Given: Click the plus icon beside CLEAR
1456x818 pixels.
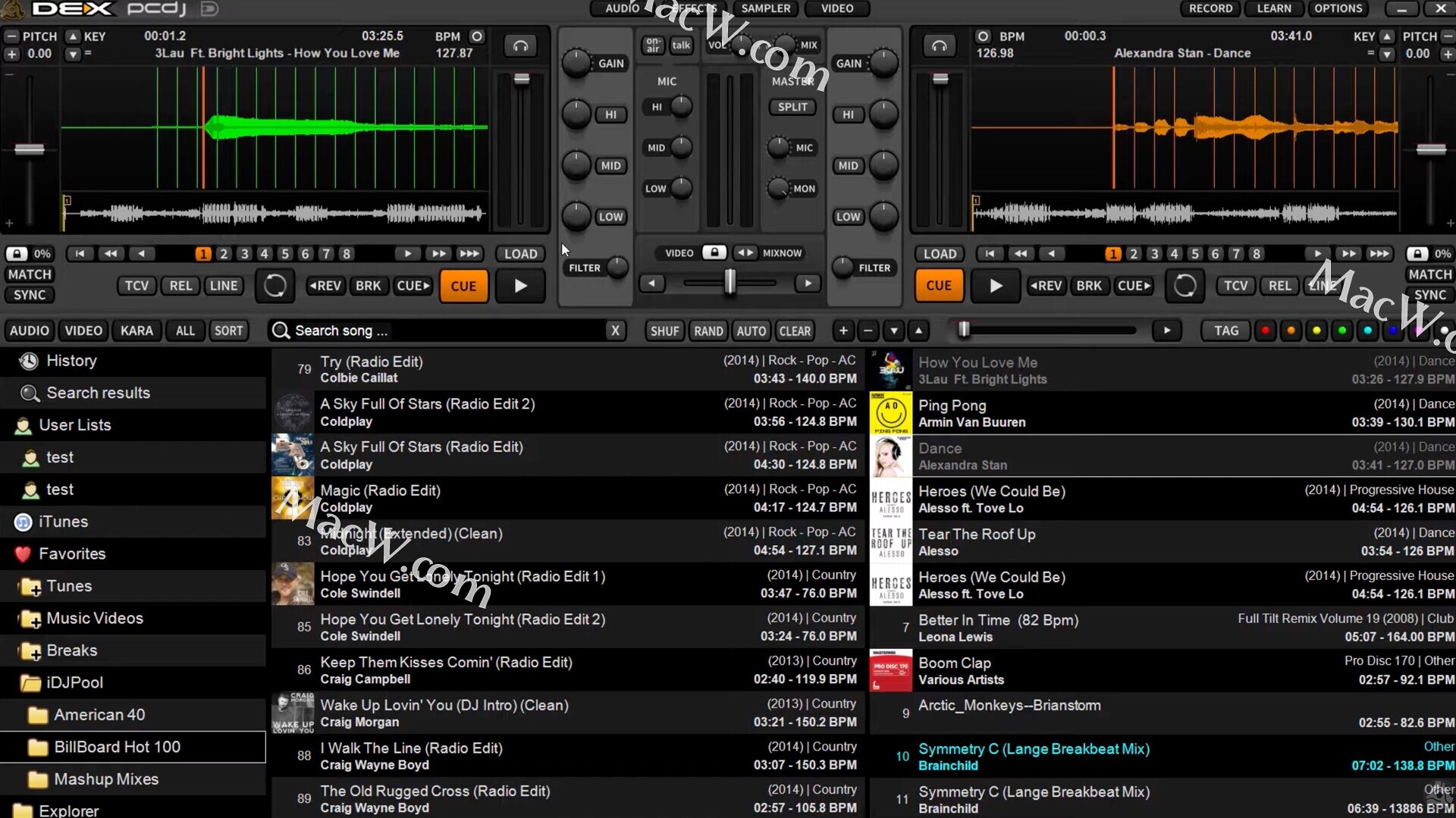Looking at the screenshot, I should click(843, 331).
